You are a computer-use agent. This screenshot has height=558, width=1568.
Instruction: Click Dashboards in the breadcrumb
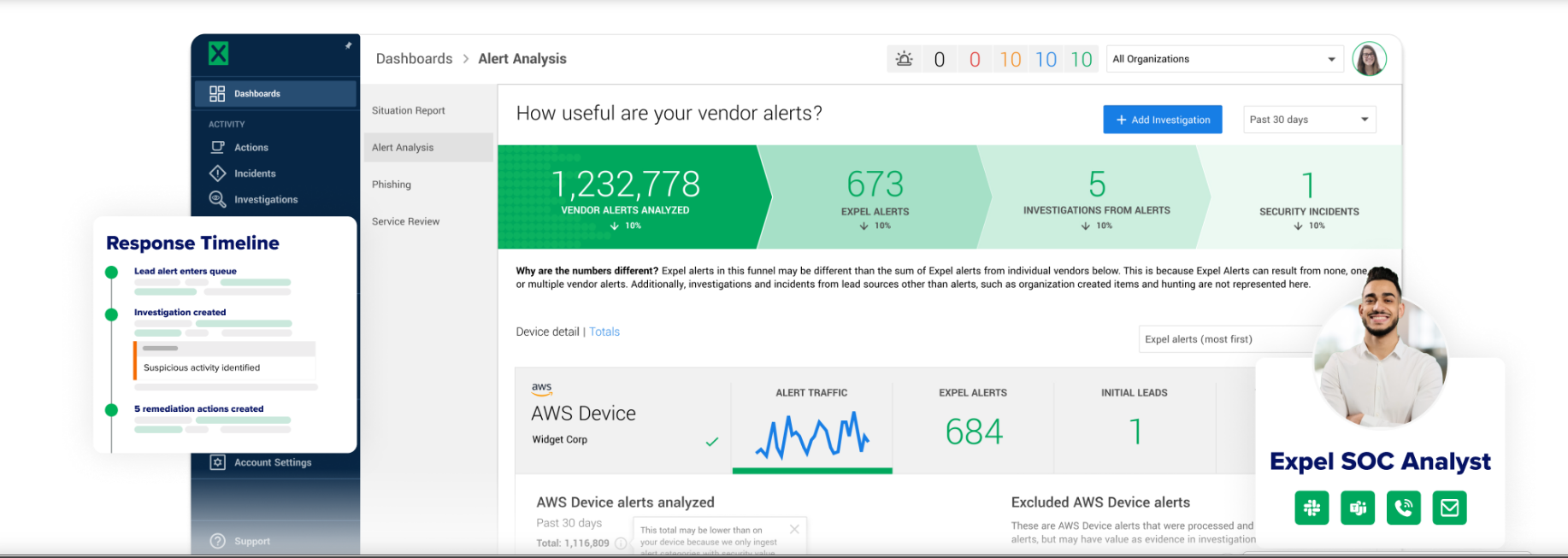pos(414,59)
